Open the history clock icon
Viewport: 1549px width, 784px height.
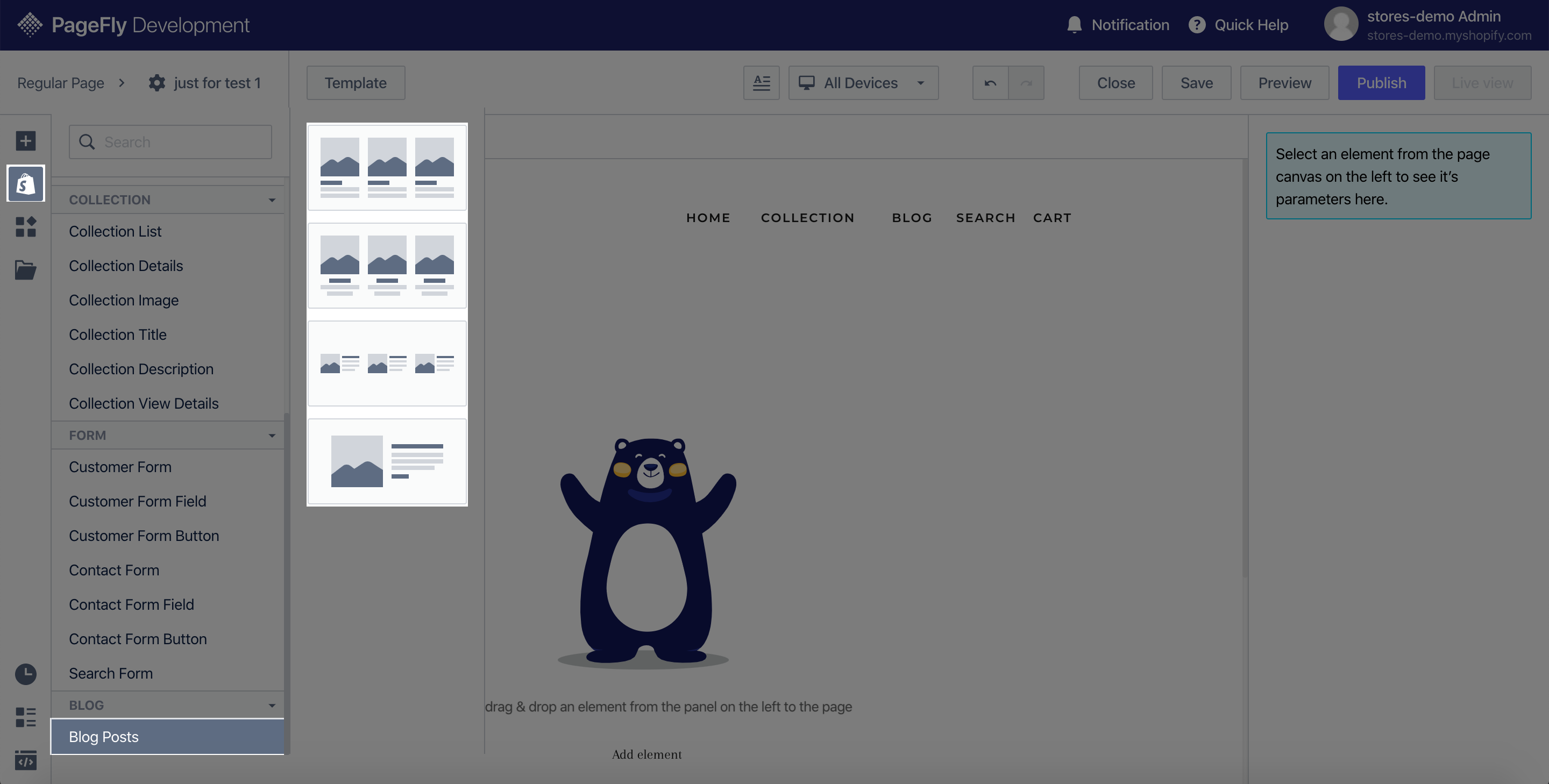[x=25, y=674]
